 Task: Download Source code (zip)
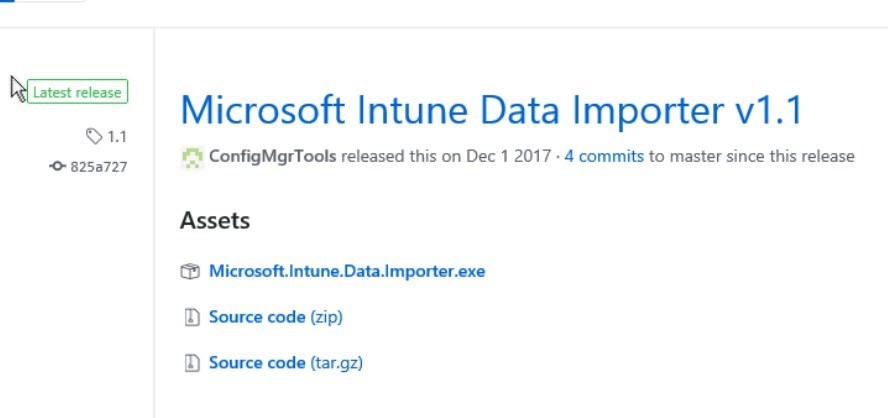point(276,317)
